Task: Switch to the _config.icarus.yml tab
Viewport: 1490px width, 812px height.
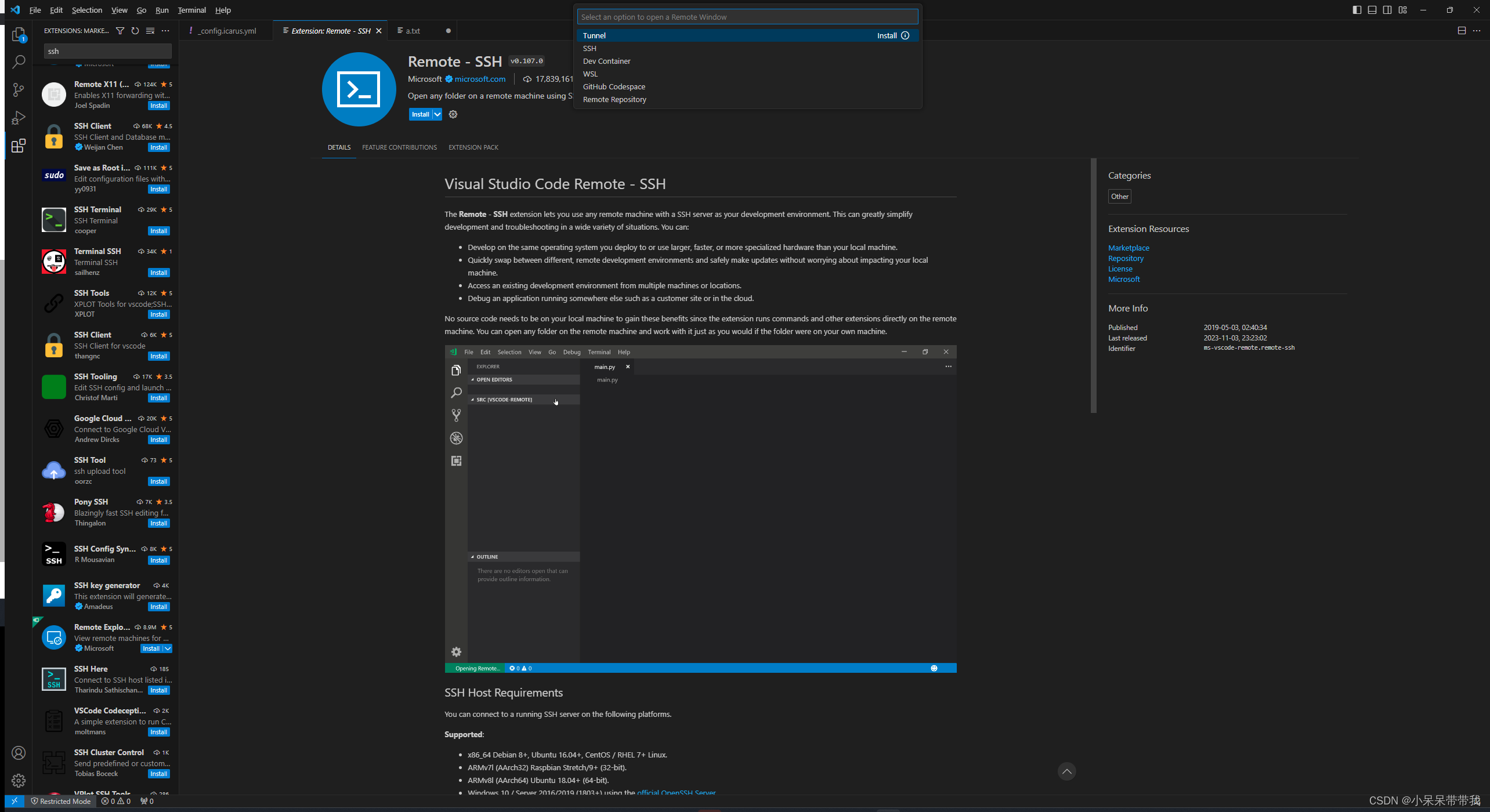Action: [x=226, y=31]
